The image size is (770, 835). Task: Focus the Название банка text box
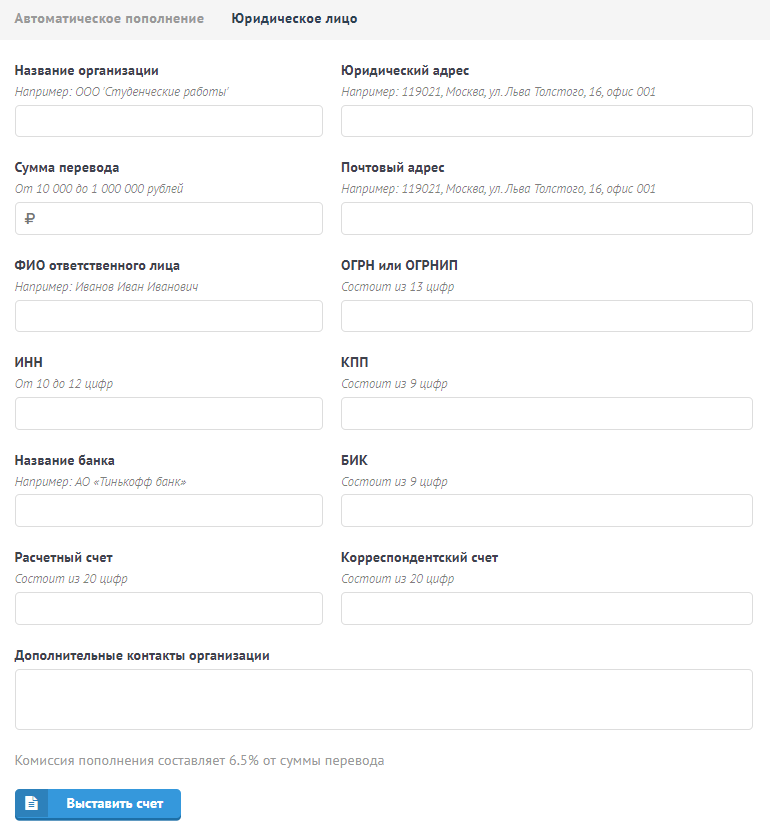pyautogui.click(x=169, y=510)
